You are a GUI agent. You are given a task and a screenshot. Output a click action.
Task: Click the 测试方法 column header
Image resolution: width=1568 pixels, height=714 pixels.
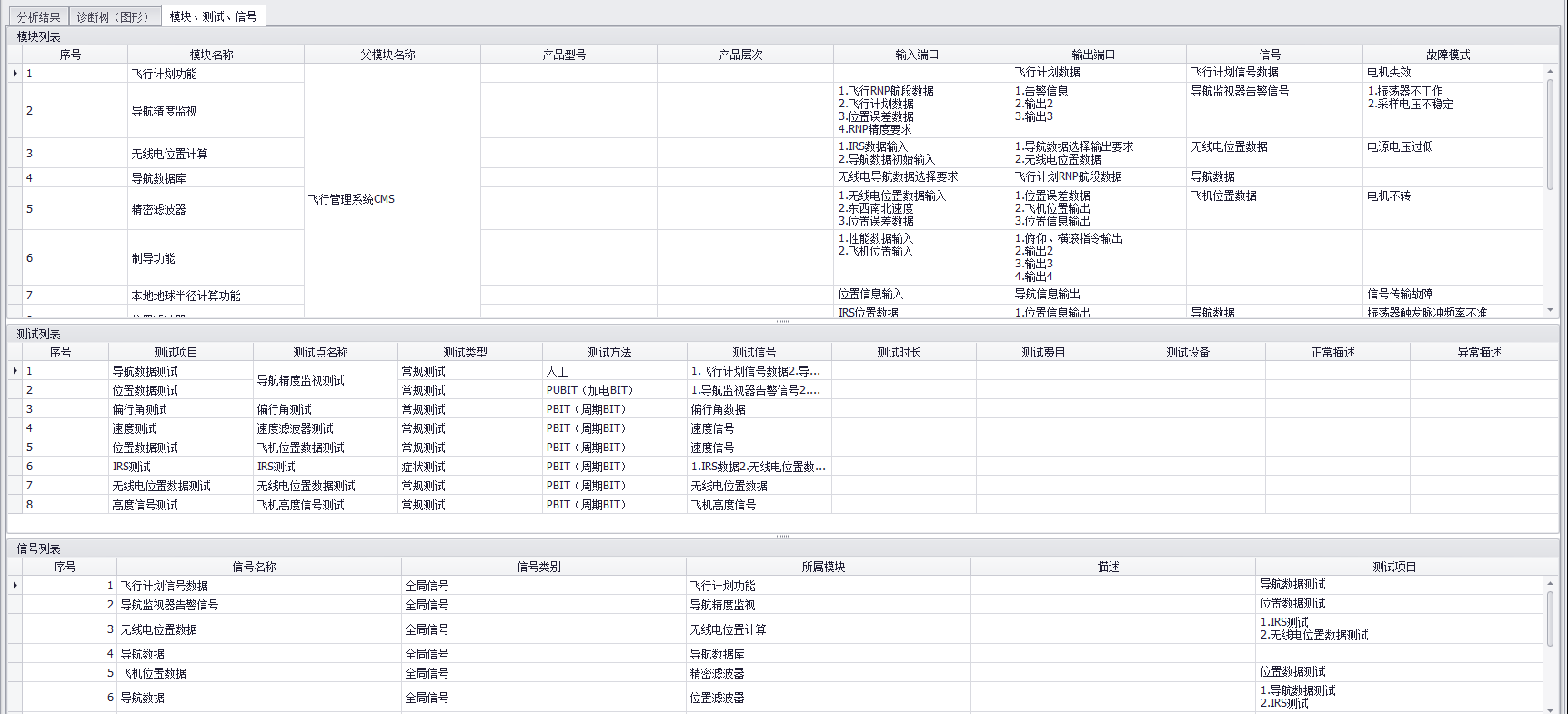click(x=609, y=352)
